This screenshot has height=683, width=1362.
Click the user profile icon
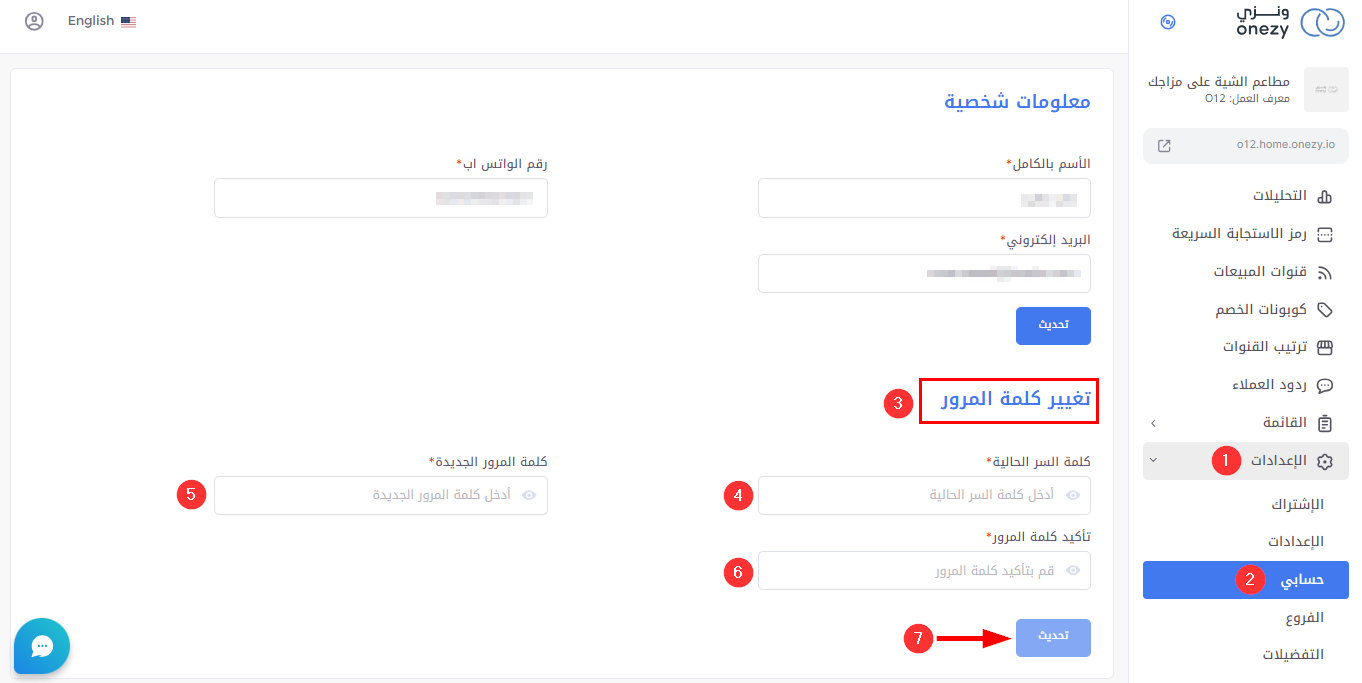pyautogui.click(x=34, y=21)
